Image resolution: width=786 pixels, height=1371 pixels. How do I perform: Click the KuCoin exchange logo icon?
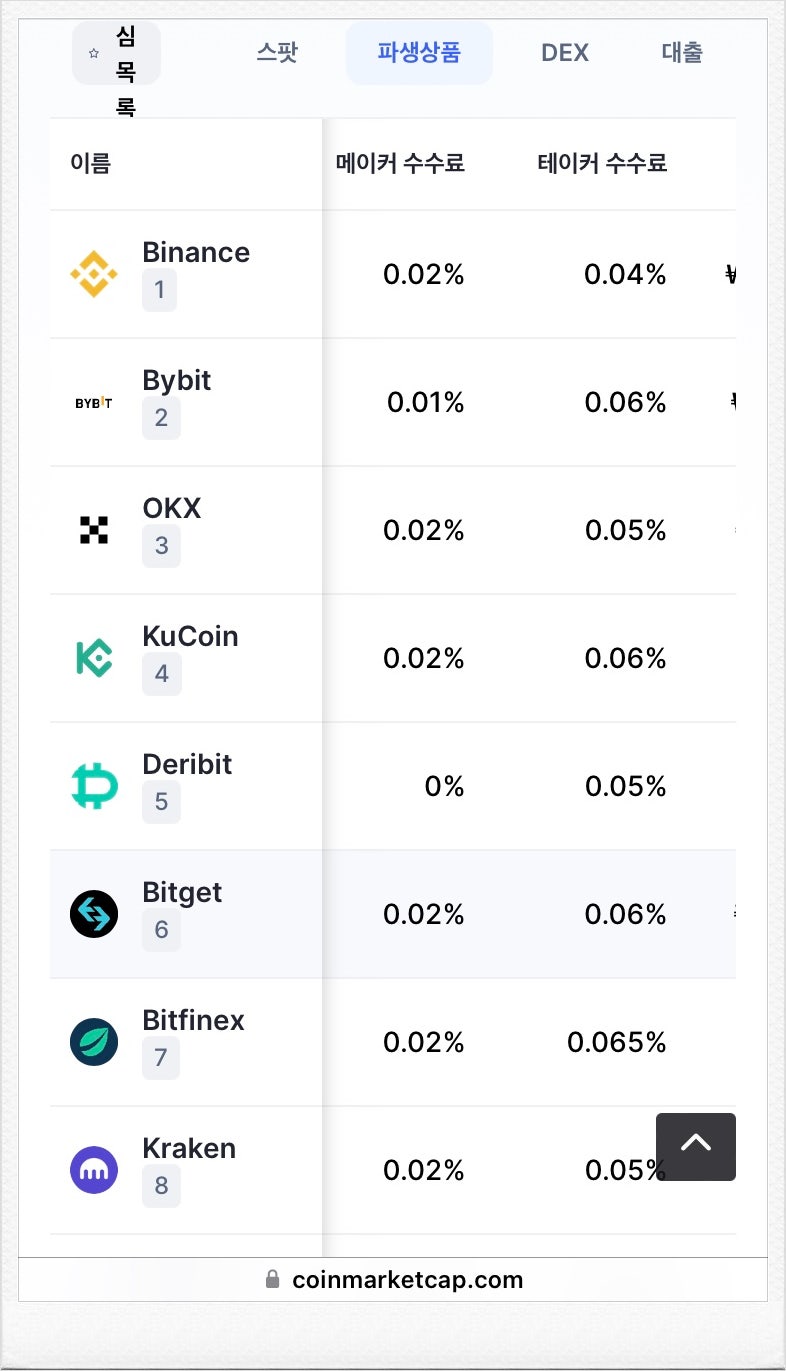pyautogui.click(x=94, y=658)
